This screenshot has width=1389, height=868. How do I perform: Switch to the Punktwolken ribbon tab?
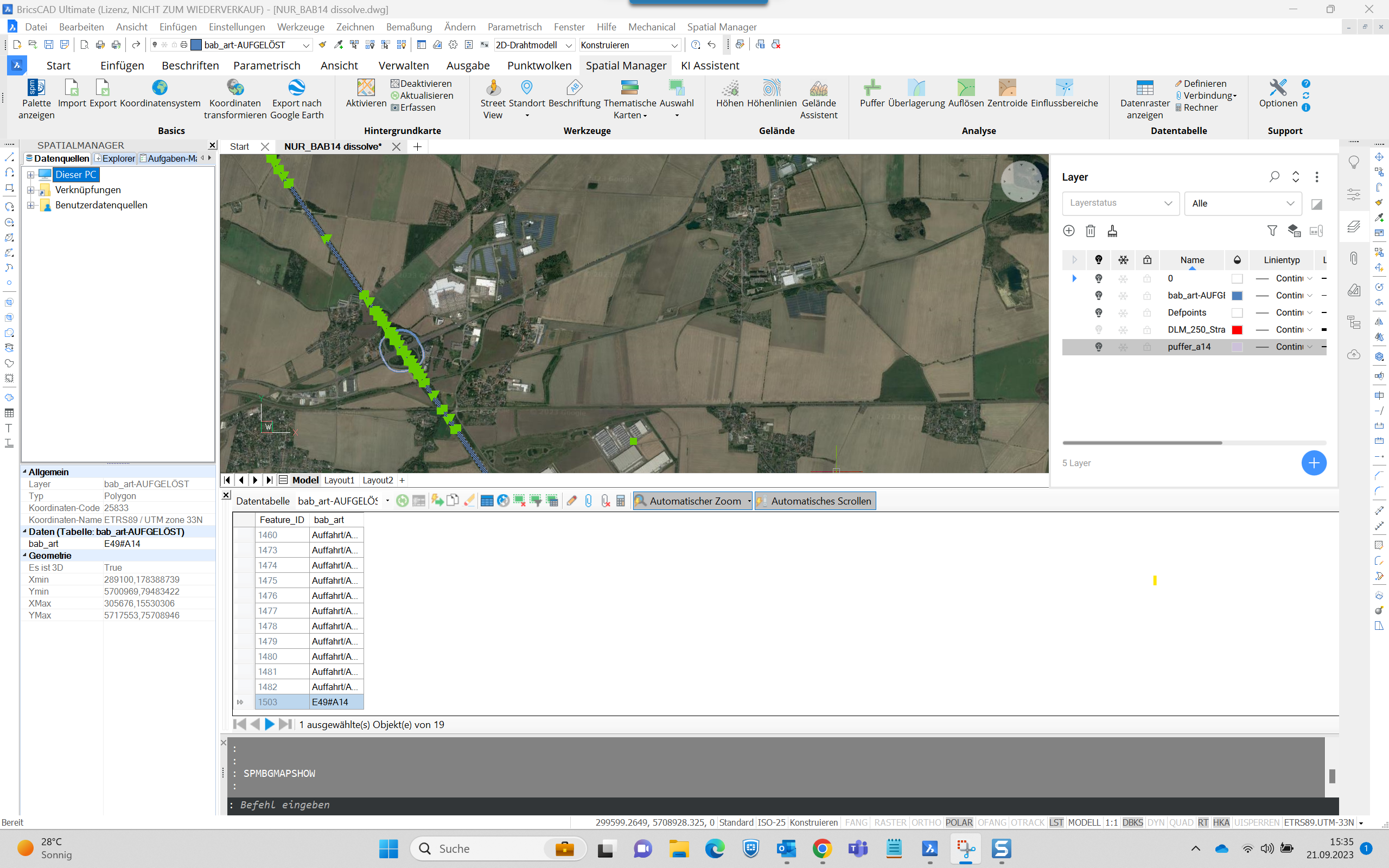point(539,66)
